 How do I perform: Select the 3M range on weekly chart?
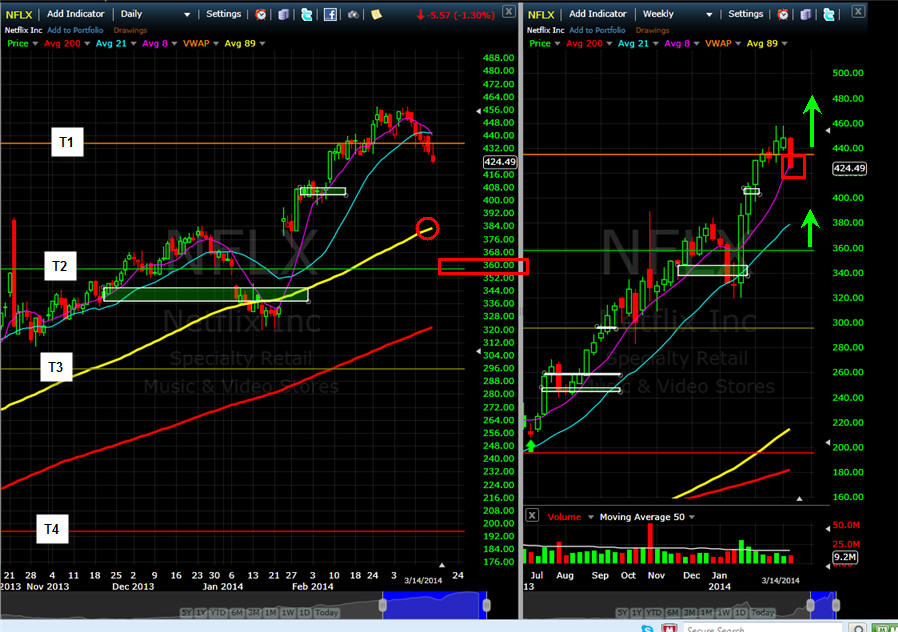pos(689,613)
